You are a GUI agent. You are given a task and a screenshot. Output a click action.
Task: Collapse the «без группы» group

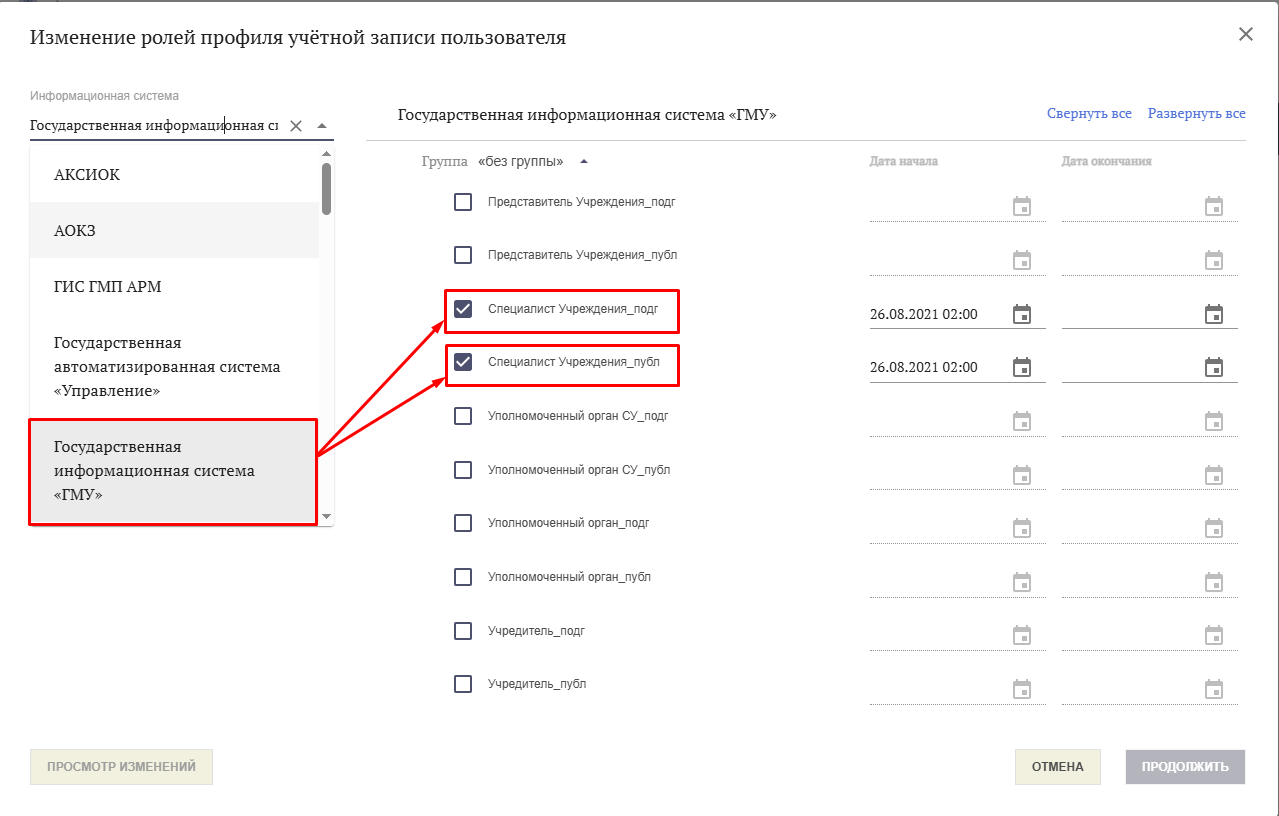point(584,161)
